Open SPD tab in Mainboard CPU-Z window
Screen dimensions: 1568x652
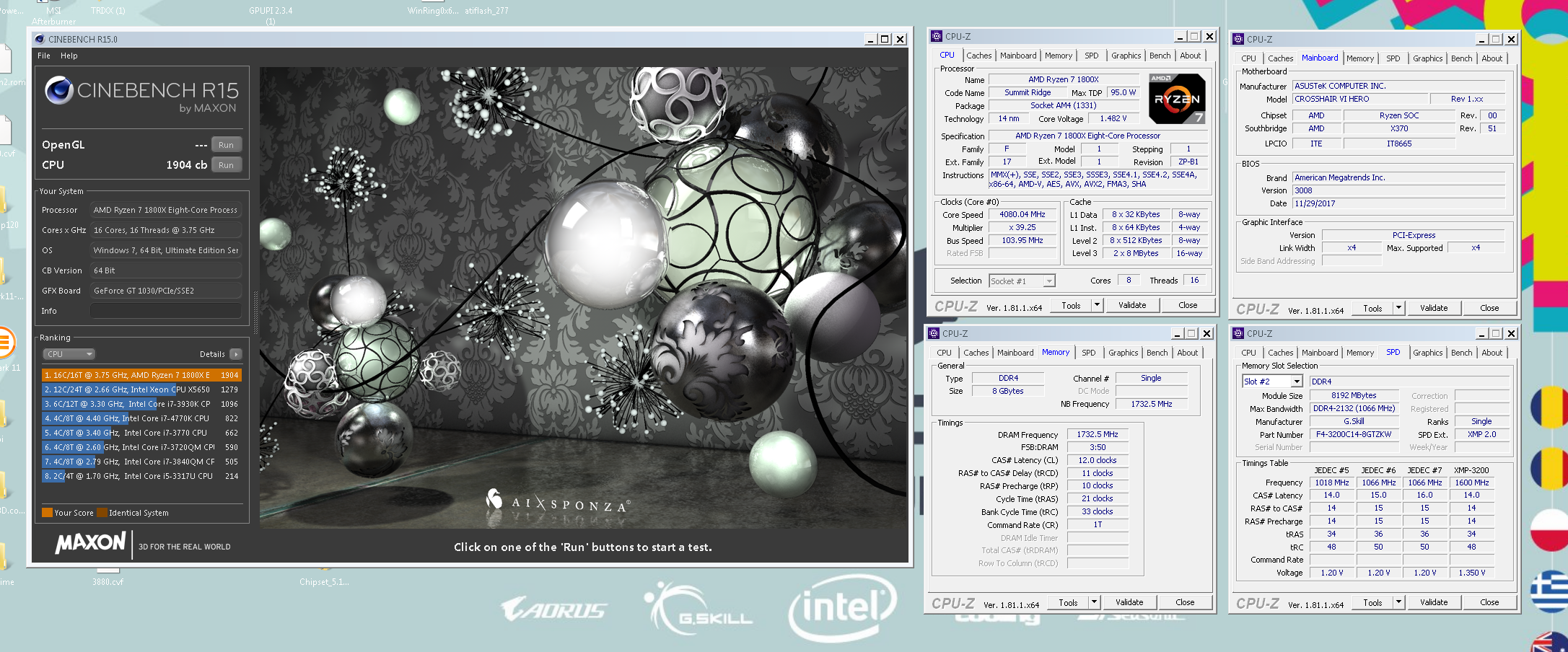pos(1393,58)
